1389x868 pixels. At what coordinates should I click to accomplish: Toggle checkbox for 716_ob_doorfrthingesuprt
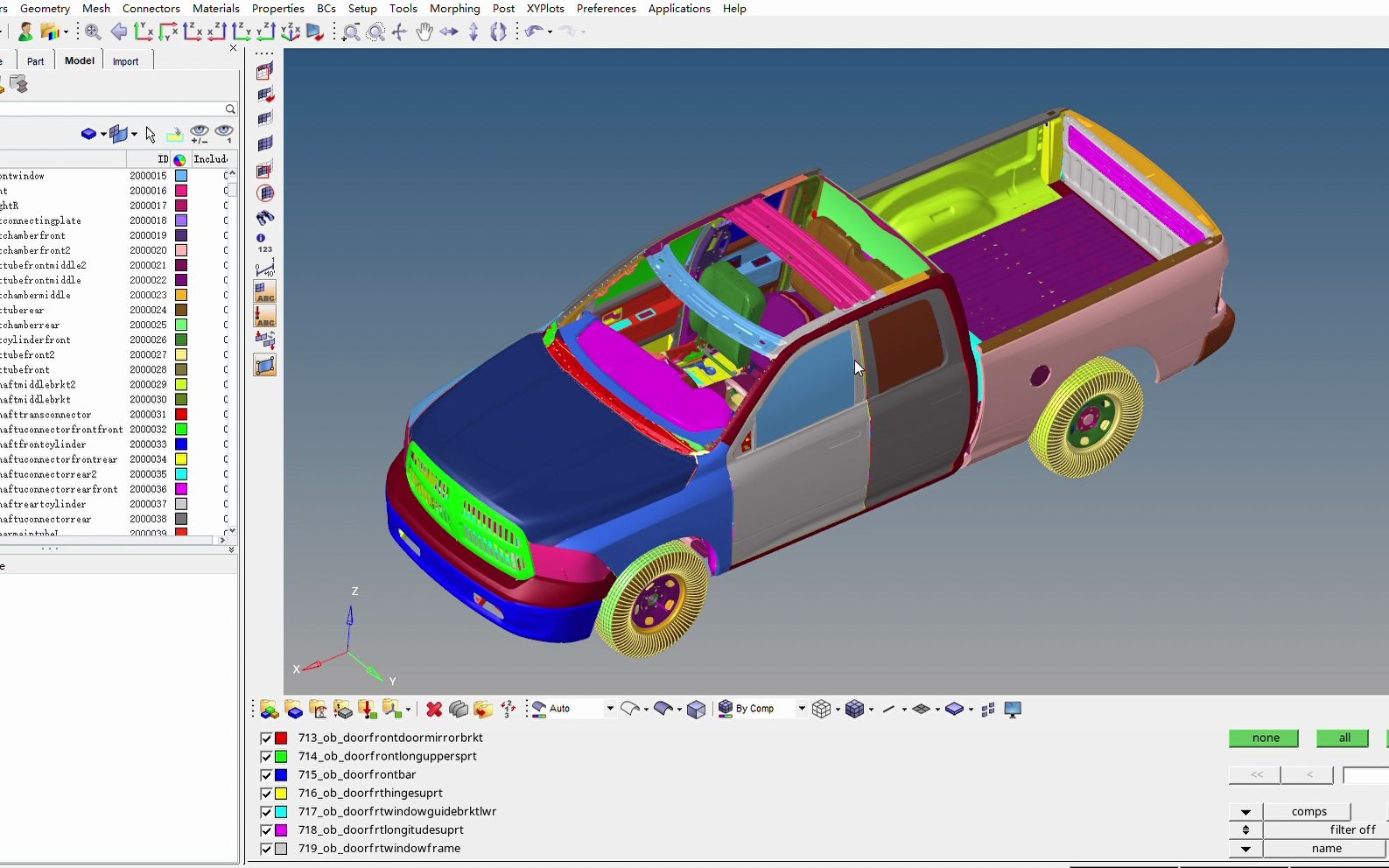[x=266, y=793]
